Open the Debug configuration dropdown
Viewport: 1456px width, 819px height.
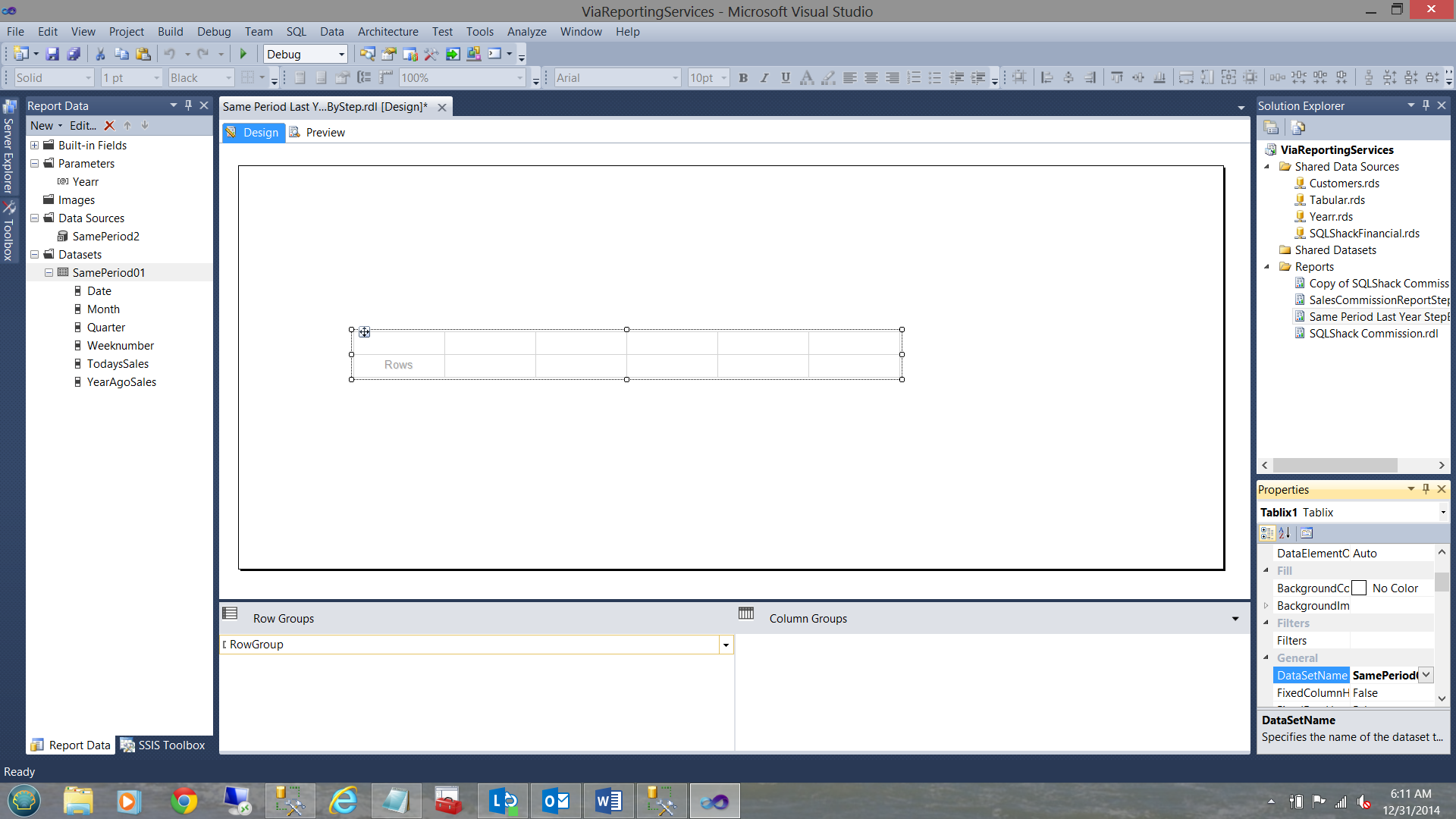[341, 54]
